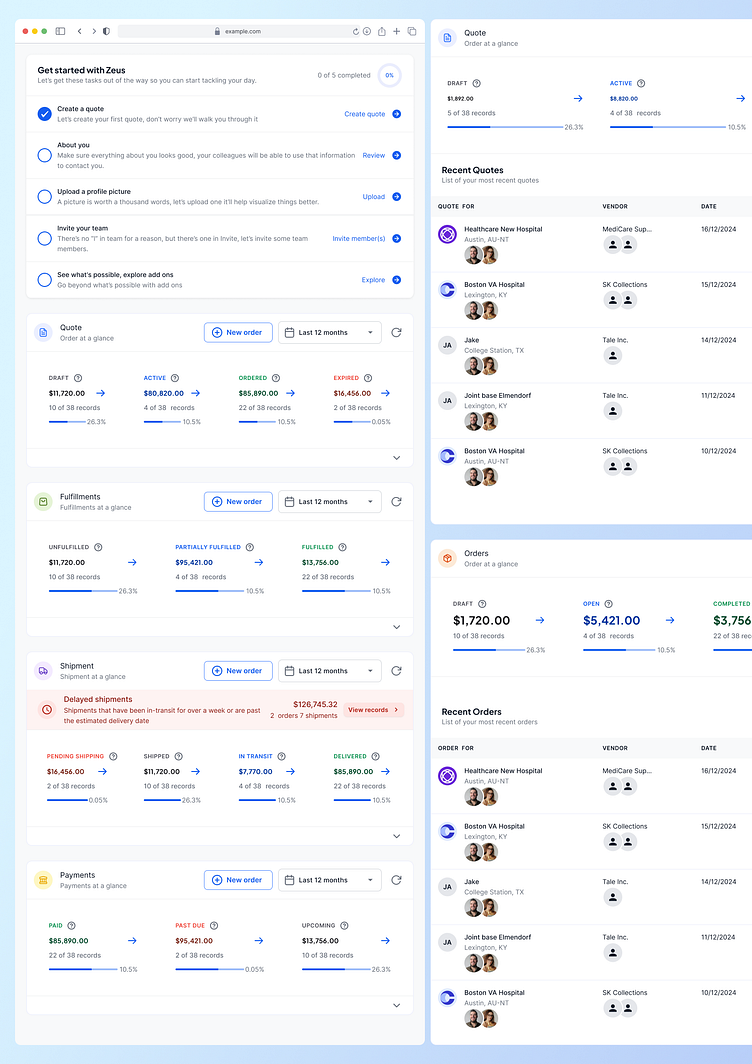752x1064 pixels.
Task: Click arrow next to In Transit $7,770.00
Action: 290,772
